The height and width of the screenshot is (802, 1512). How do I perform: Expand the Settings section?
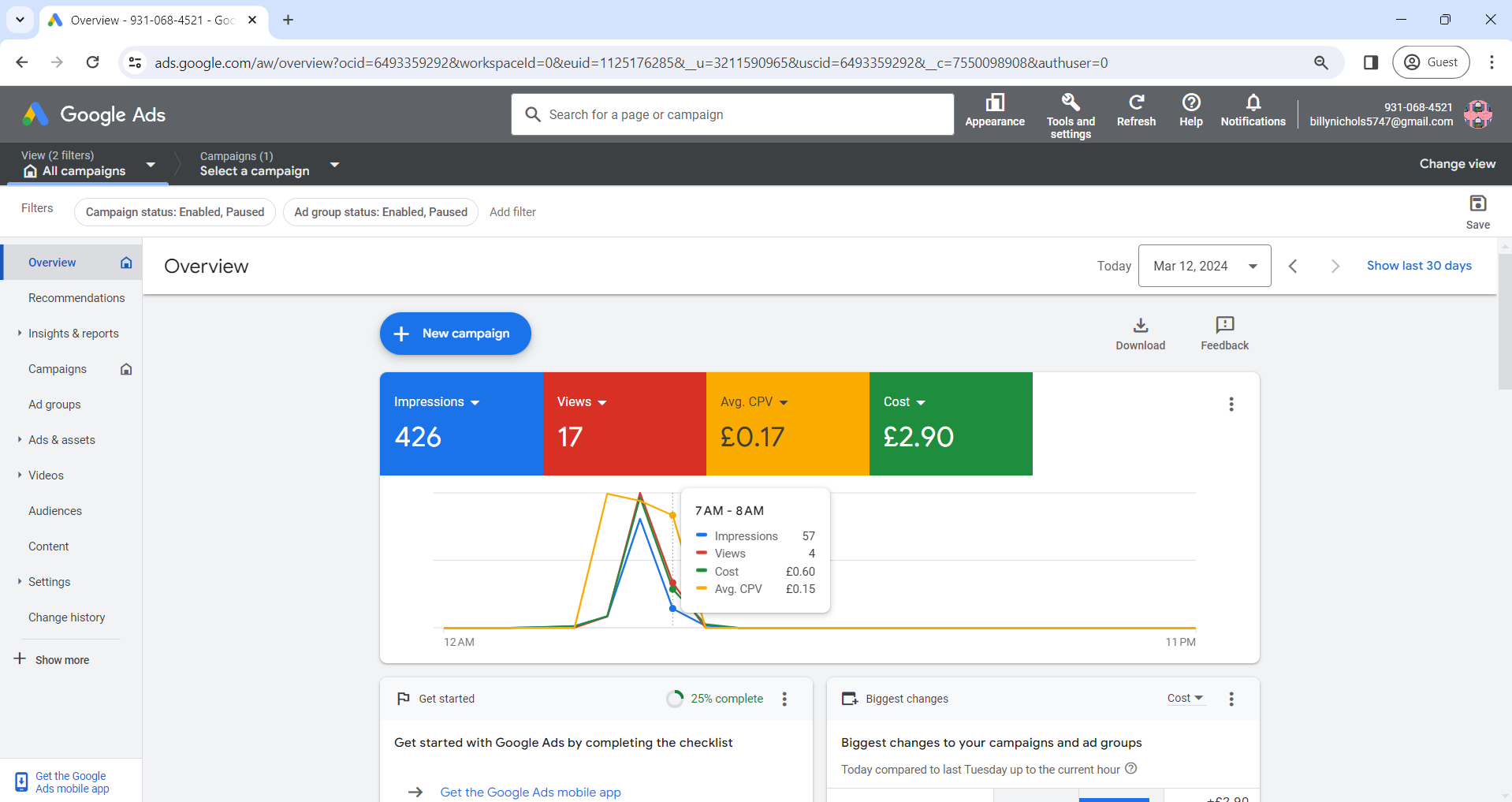(49, 582)
